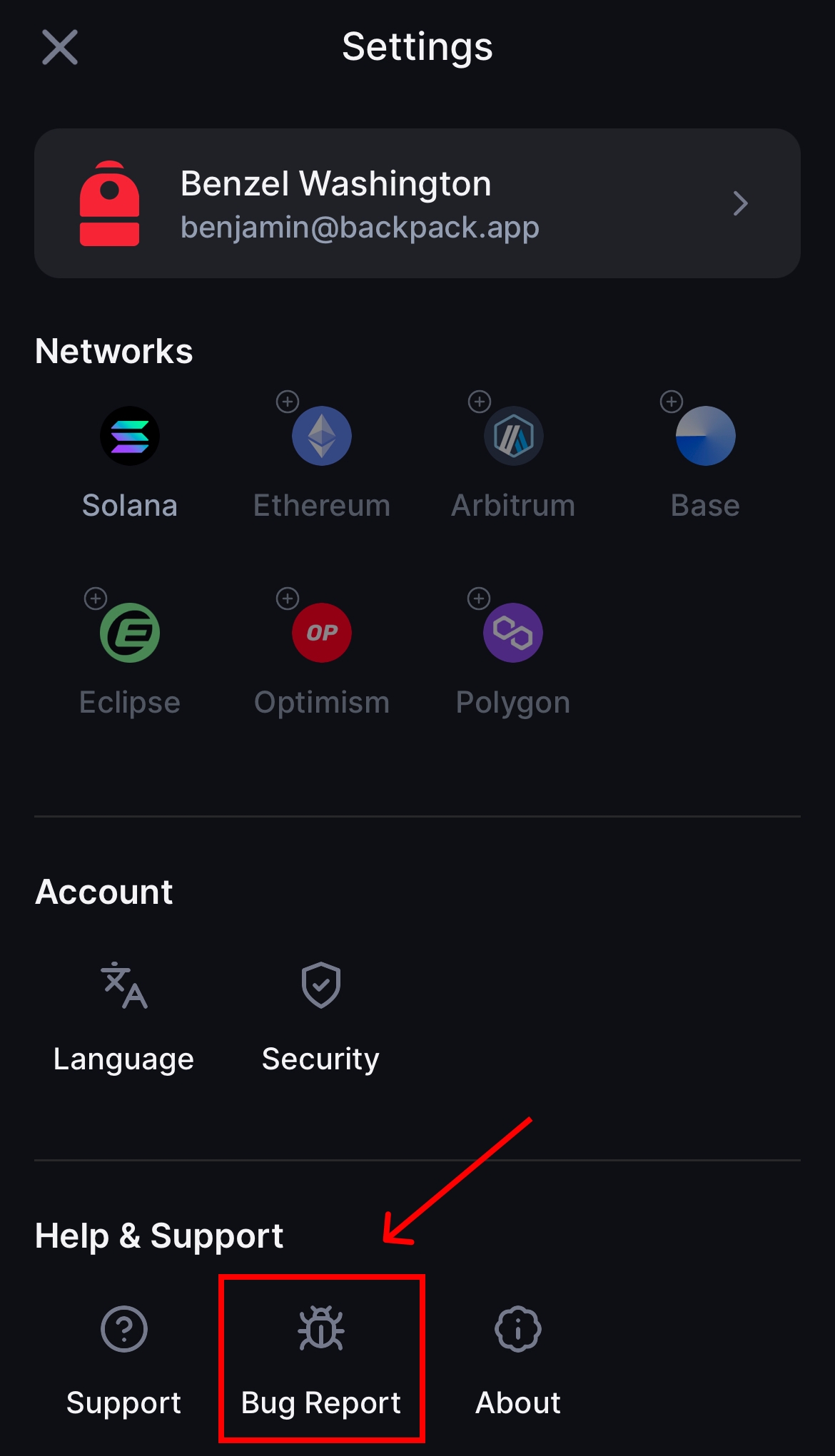
Task: Select the Solana network icon
Action: 130,436
